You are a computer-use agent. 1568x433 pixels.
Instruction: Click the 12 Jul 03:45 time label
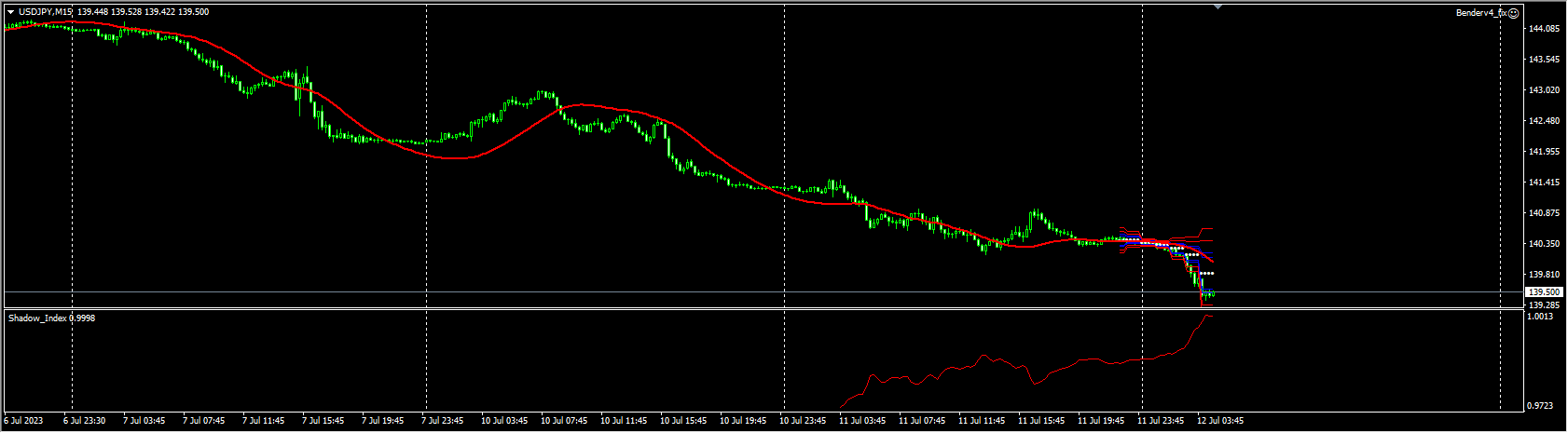pyautogui.click(x=1222, y=421)
